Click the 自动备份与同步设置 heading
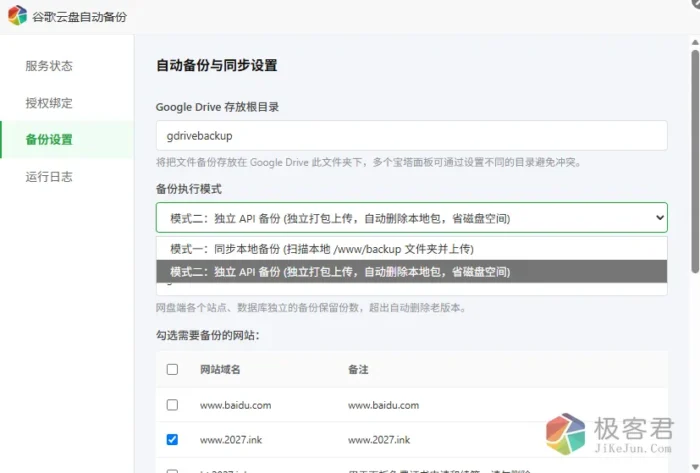Viewport: 700px width, 473px height. [217, 66]
